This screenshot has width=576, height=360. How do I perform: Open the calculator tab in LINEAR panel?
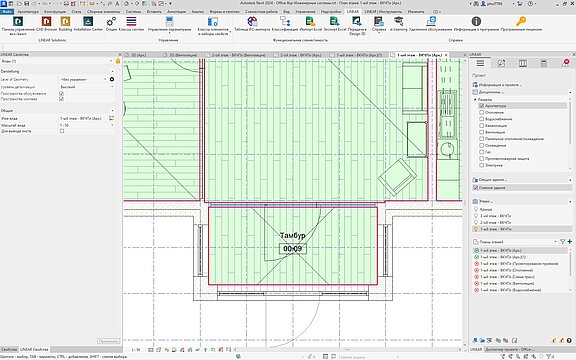pos(544,63)
